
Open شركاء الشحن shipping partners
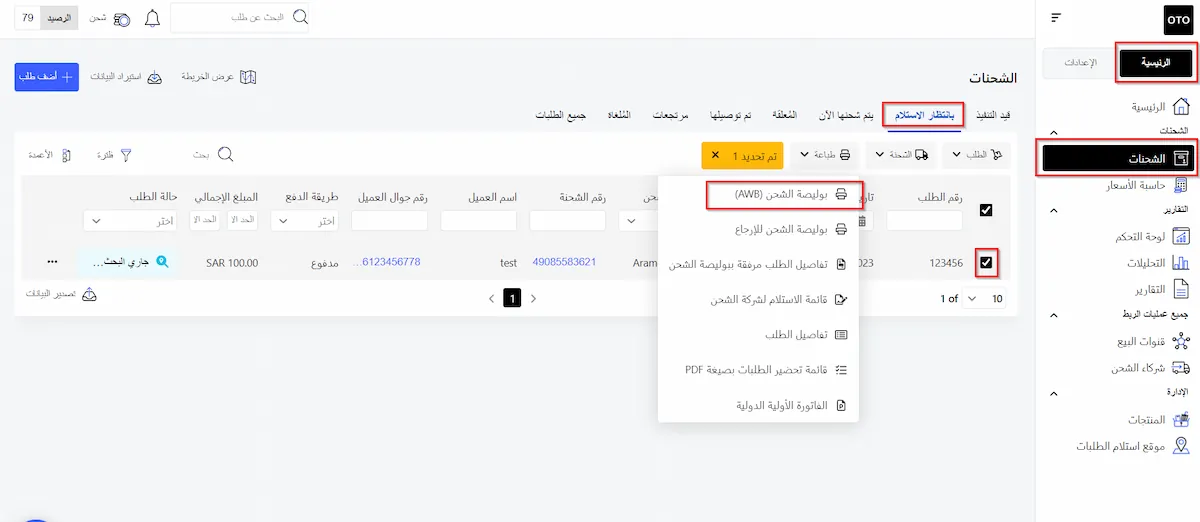[x=1150, y=368]
